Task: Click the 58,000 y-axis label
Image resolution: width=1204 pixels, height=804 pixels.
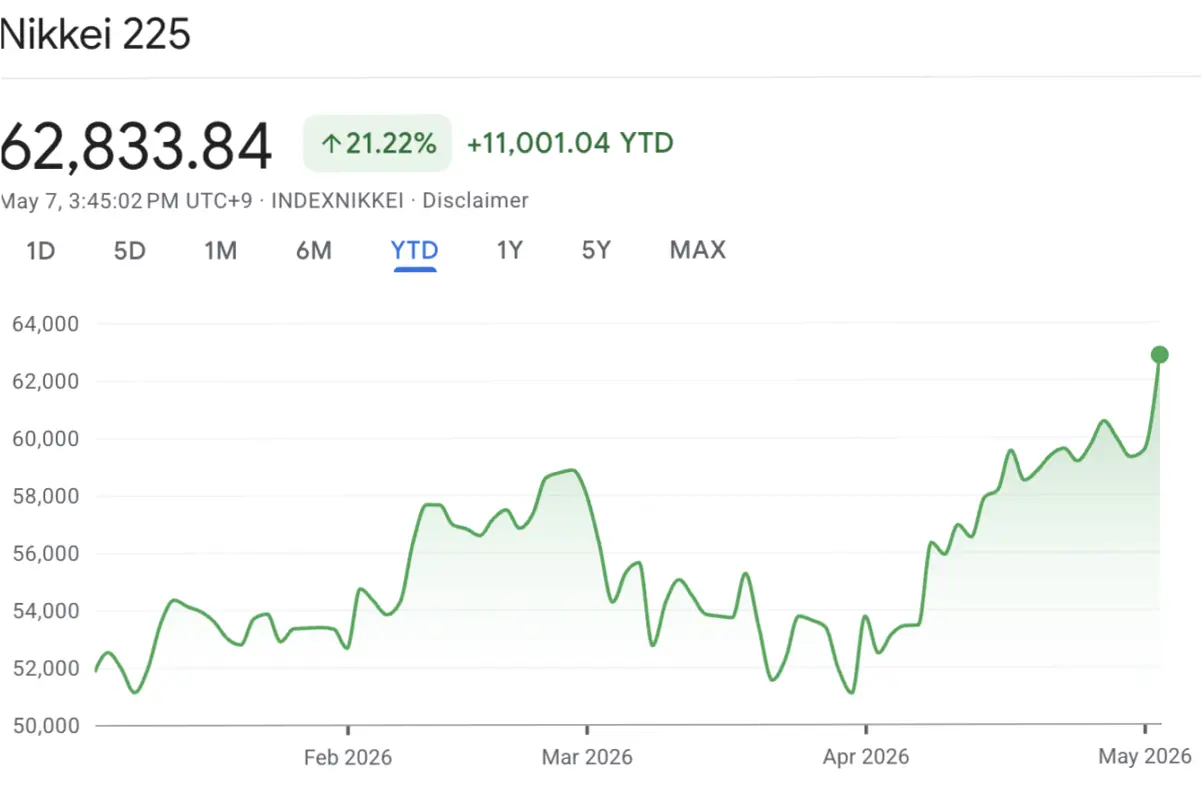Action: pos(45,496)
